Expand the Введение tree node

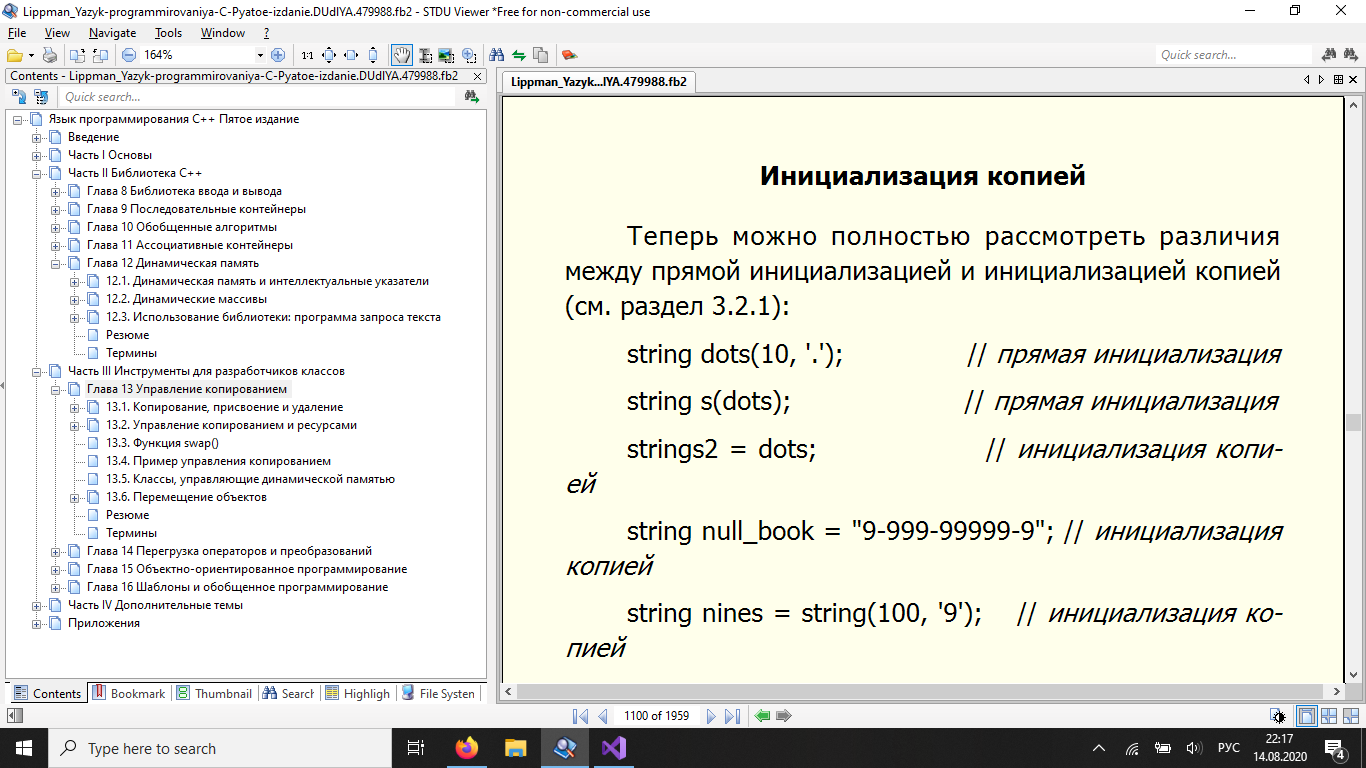(37, 137)
